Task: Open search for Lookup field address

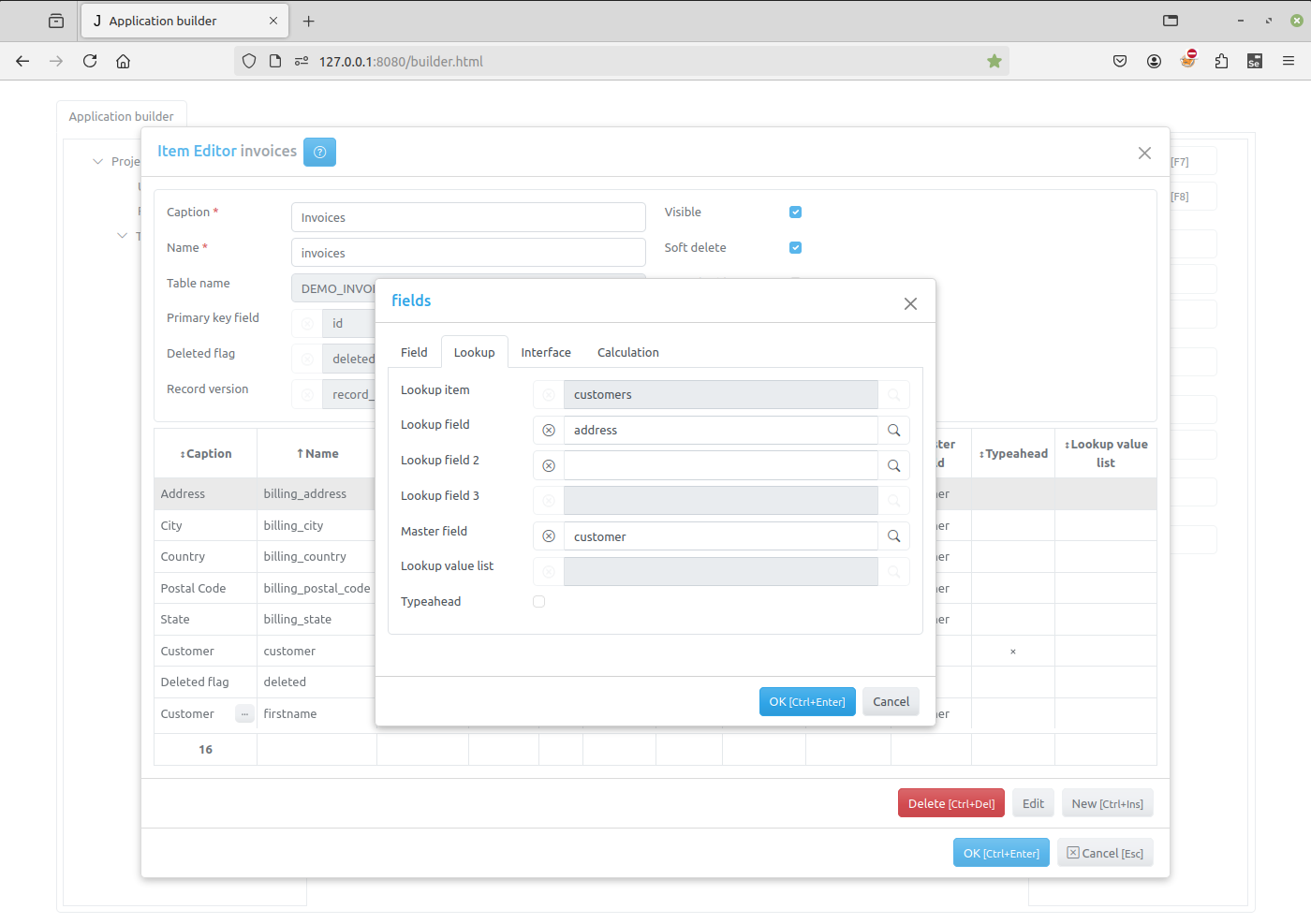Action: click(x=893, y=431)
